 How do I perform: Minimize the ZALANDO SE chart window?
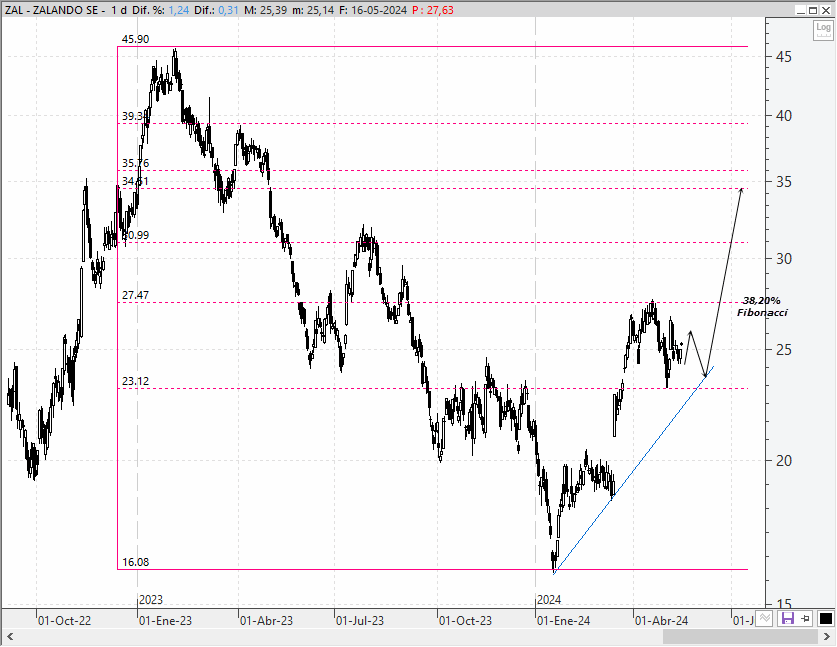click(800, 10)
